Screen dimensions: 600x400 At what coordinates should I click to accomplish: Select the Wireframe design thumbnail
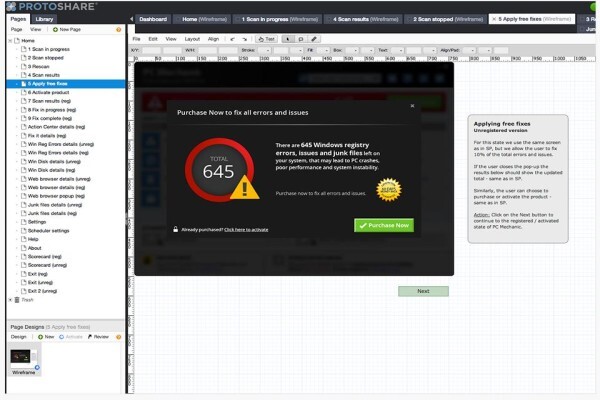(x=23, y=359)
